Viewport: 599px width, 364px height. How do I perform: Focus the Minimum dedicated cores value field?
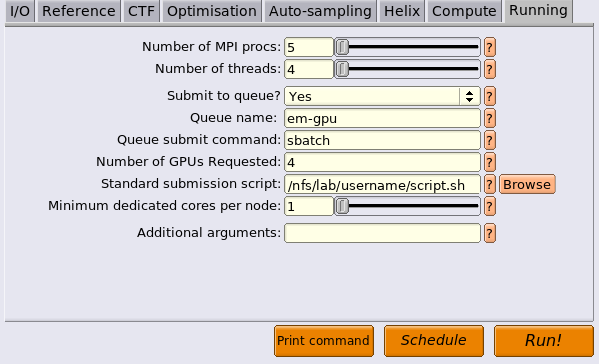point(309,206)
